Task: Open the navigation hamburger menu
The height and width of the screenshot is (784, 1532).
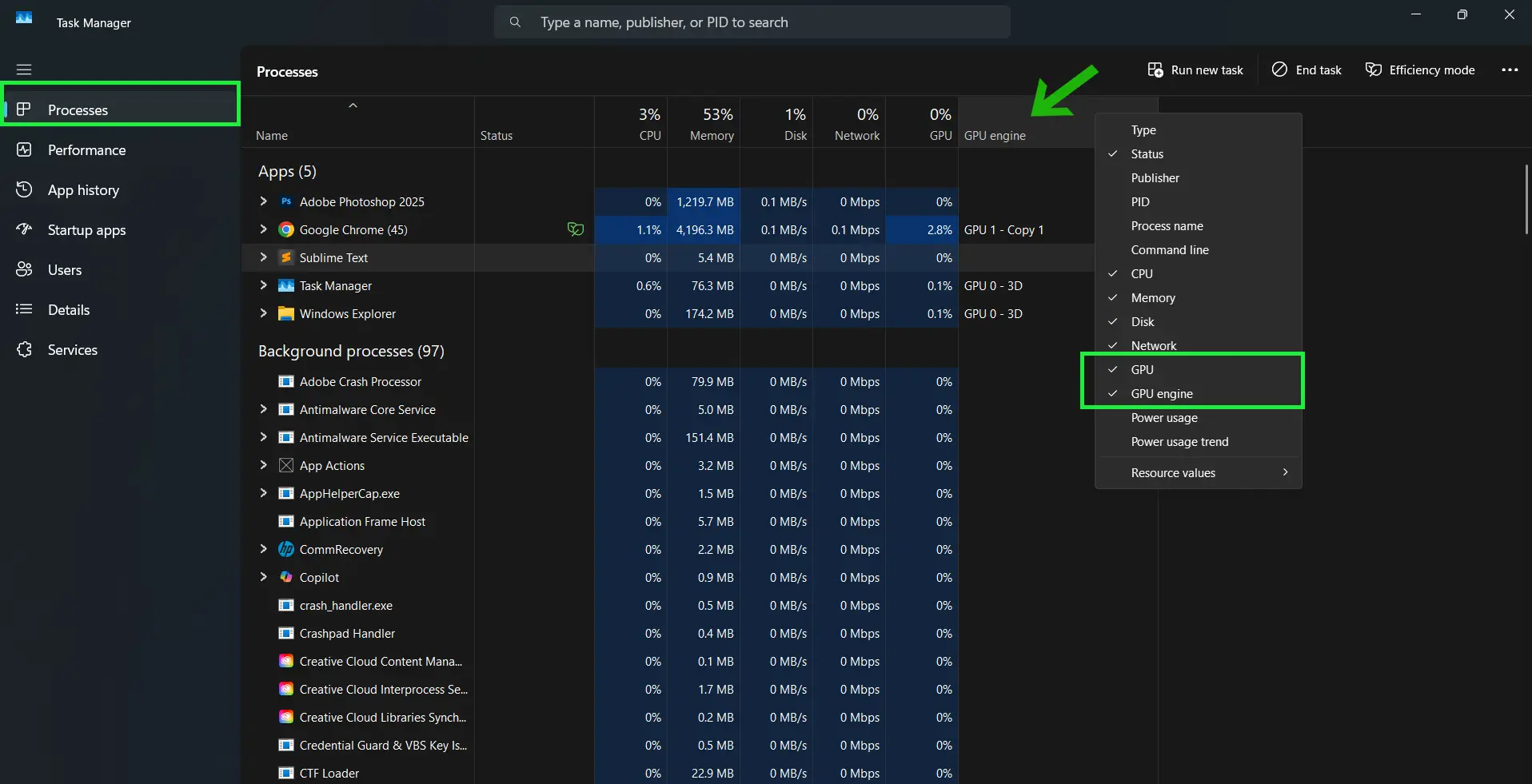Action: click(24, 70)
